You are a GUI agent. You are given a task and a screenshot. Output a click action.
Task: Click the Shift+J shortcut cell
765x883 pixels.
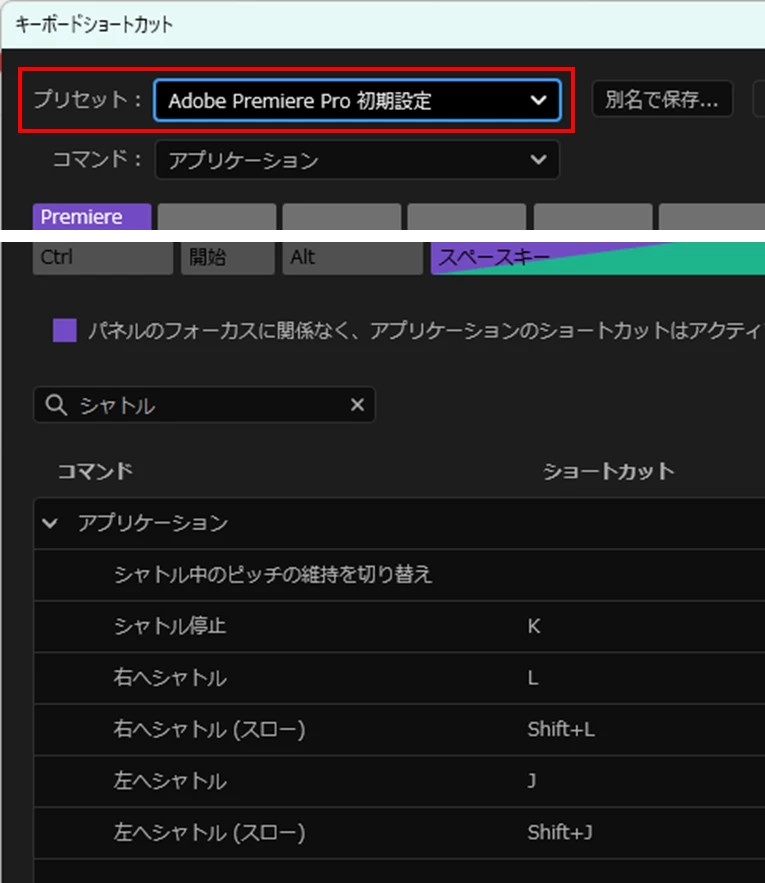(x=560, y=833)
